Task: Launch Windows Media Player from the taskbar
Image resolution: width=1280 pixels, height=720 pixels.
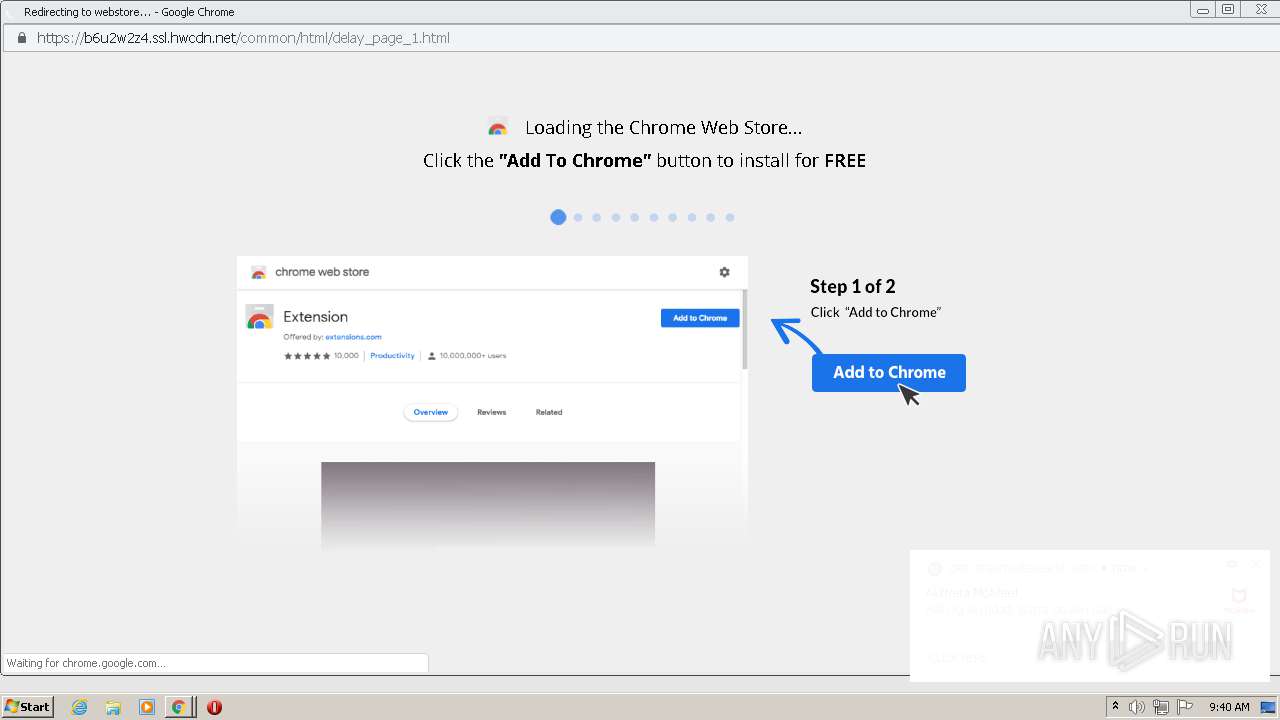Action: (147, 707)
